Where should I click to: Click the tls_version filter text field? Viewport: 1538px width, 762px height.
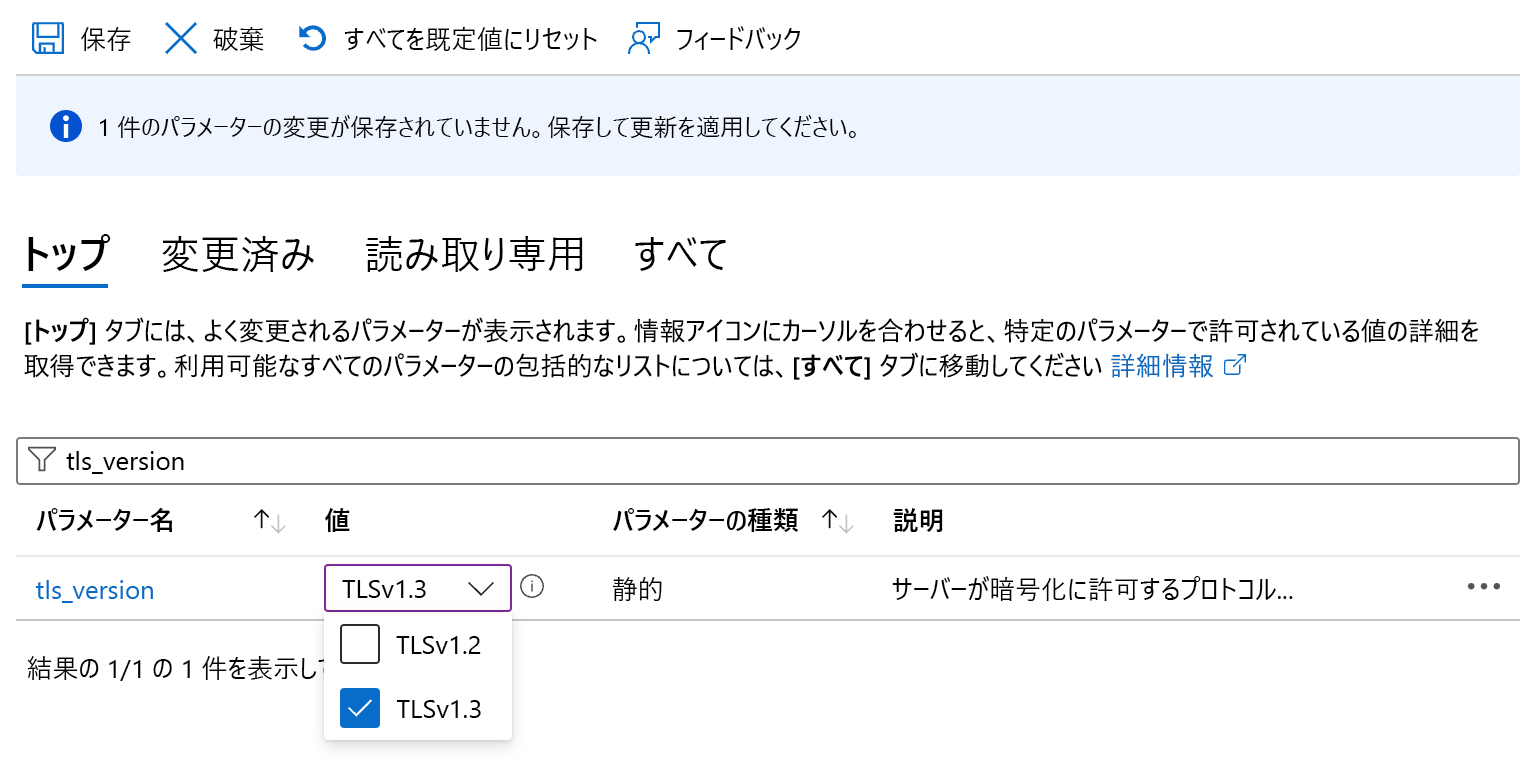coord(768,461)
